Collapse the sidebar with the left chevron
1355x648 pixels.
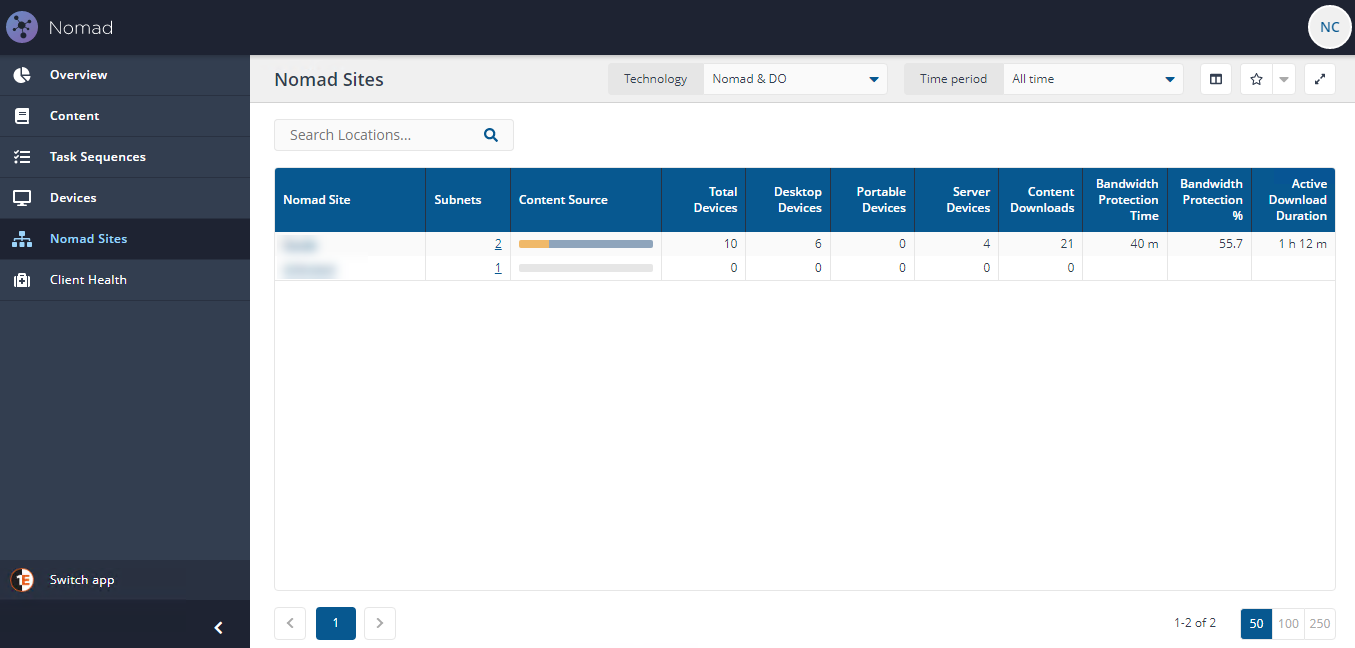click(x=218, y=628)
